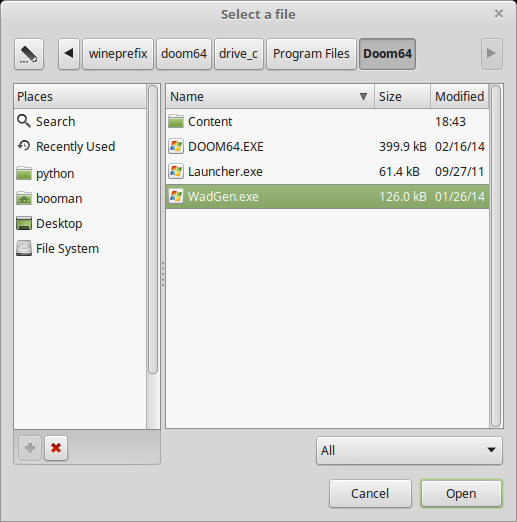This screenshot has width=517, height=522.
Task: Open the All file type dropdown
Action: [409, 450]
